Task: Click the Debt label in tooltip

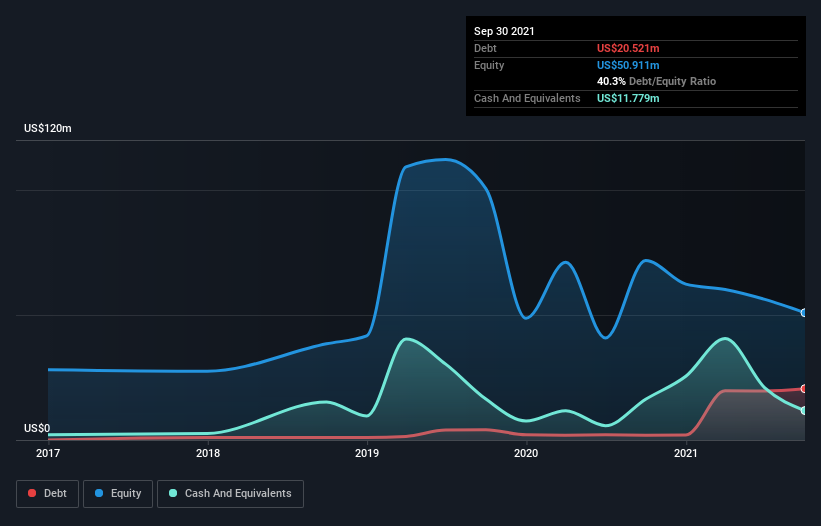Action: pos(485,48)
